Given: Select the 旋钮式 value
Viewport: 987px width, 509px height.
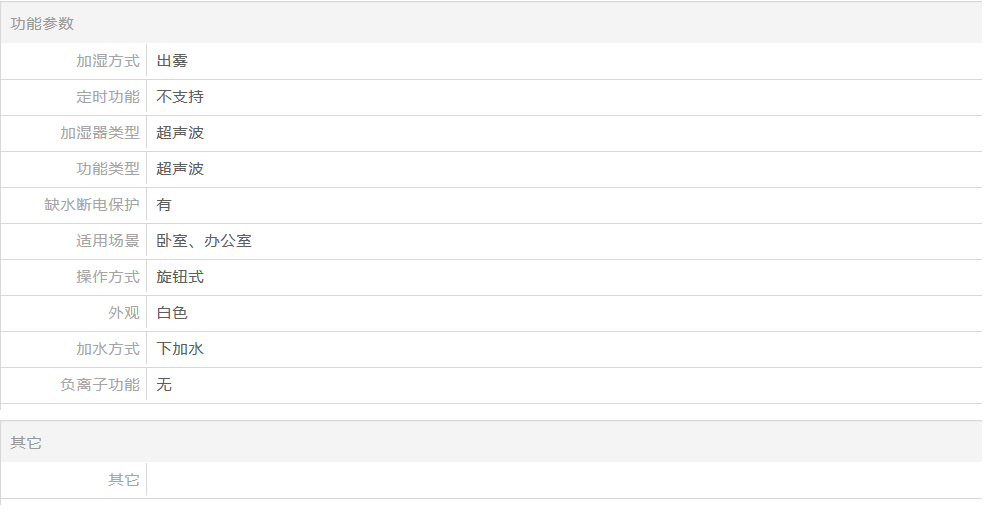Looking at the screenshot, I should point(180,277).
